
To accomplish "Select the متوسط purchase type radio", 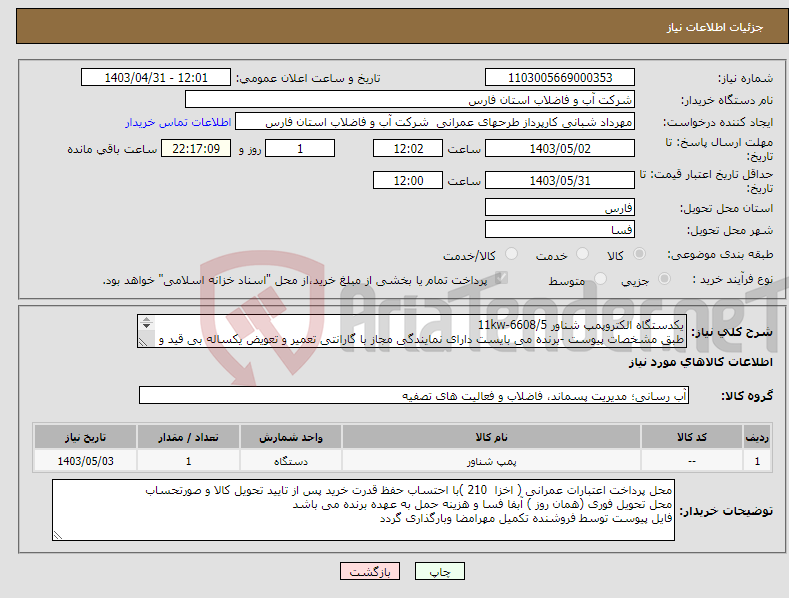I will point(600,278).
